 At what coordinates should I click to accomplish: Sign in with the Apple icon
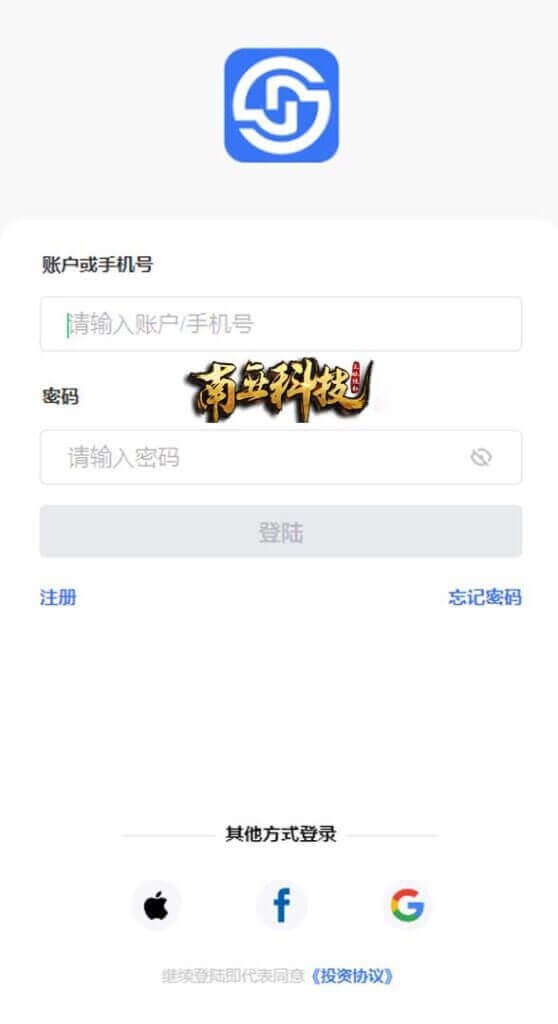(x=156, y=905)
